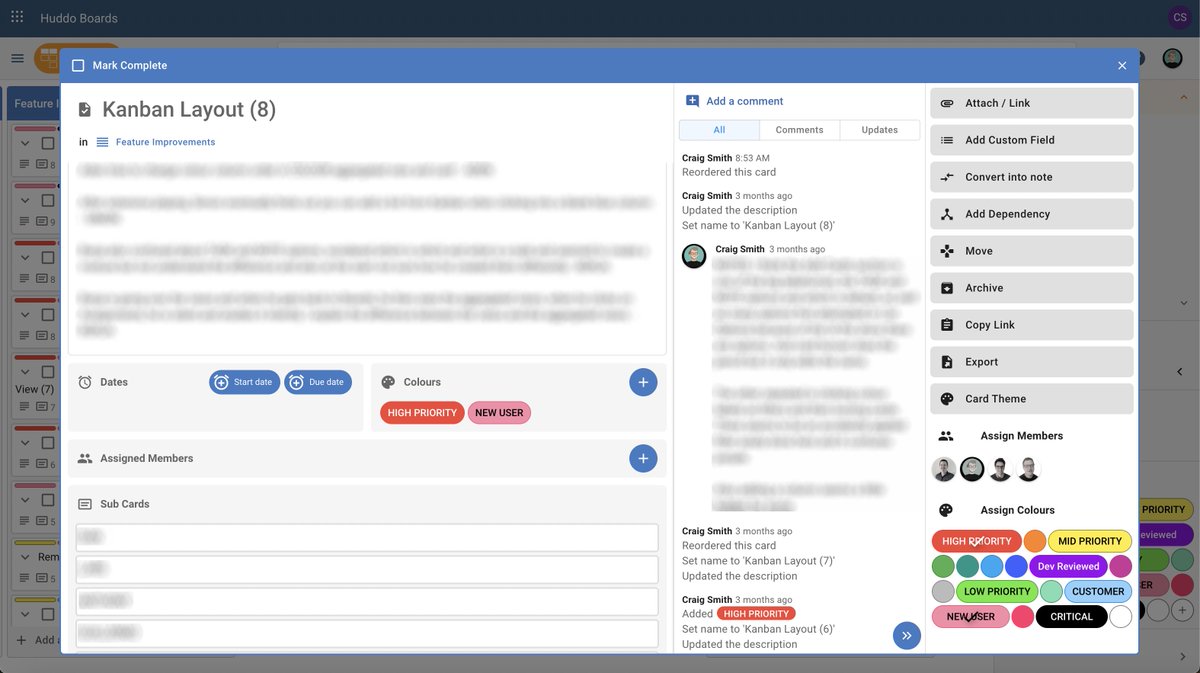This screenshot has width=1200, height=673.
Task: Switch to the All activity tab
Action: click(x=719, y=130)
